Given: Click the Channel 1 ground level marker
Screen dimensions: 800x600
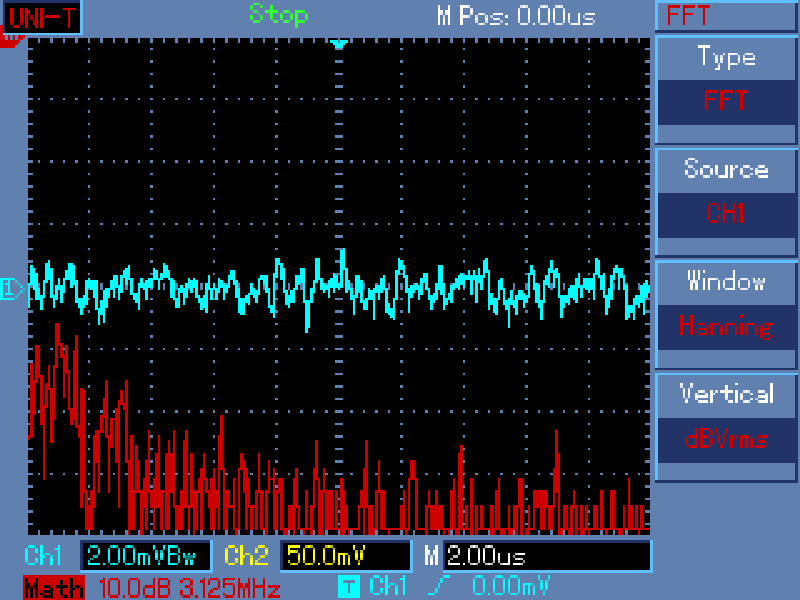Looking at the screenshot, I should 11,289.
